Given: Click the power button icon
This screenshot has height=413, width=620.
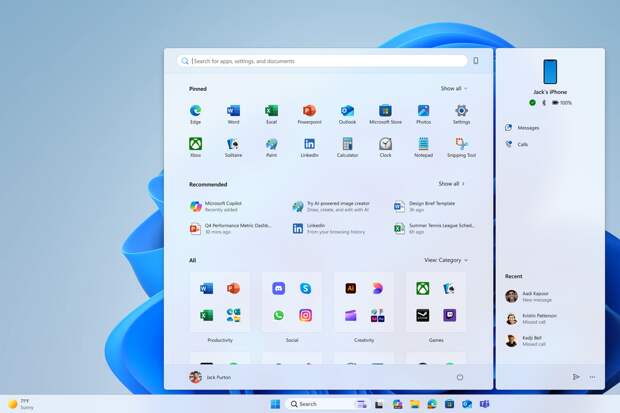Looking at the screenshot, I should pyautogui.click(x=459, y=377).
